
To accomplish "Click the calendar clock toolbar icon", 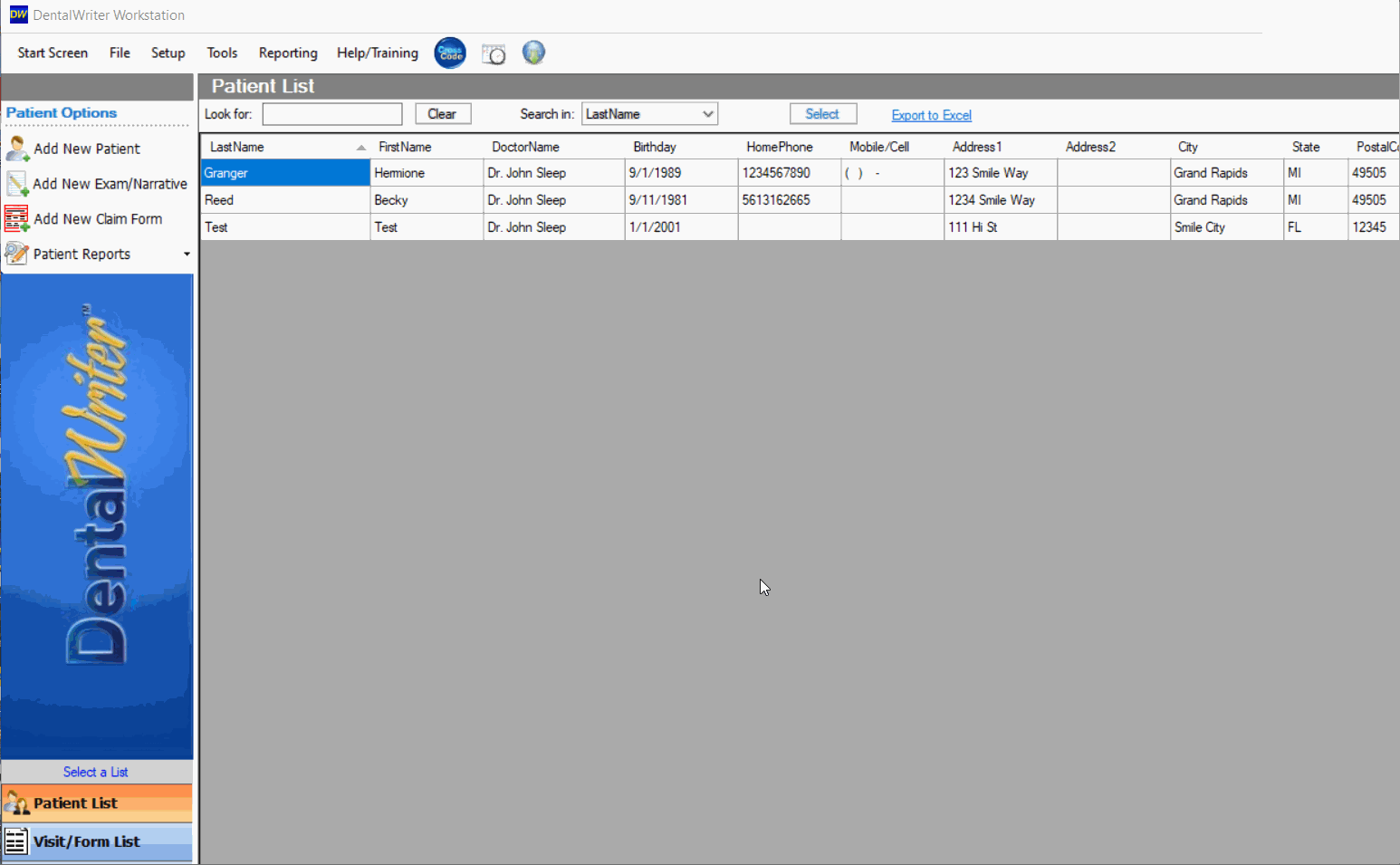I will 494,53.
